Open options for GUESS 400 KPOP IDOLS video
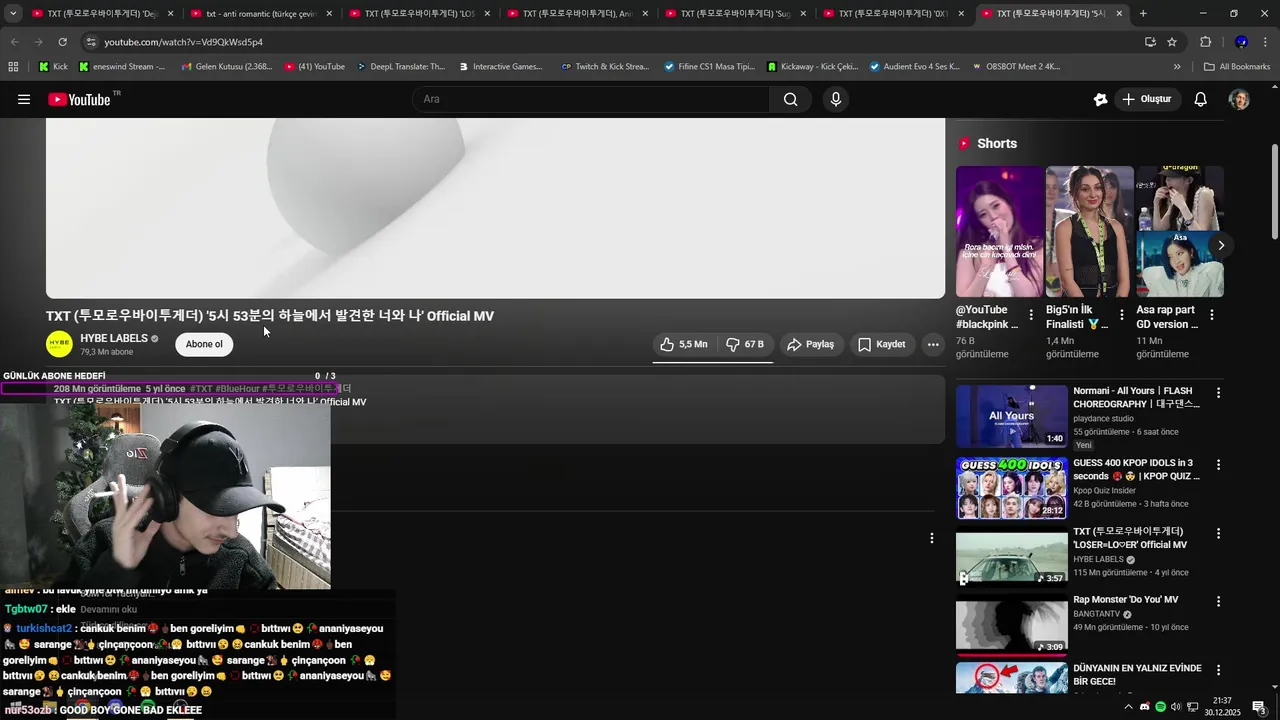This screenshot has height=720, width=1280. pyautogui.click(x=1218, y=465)
